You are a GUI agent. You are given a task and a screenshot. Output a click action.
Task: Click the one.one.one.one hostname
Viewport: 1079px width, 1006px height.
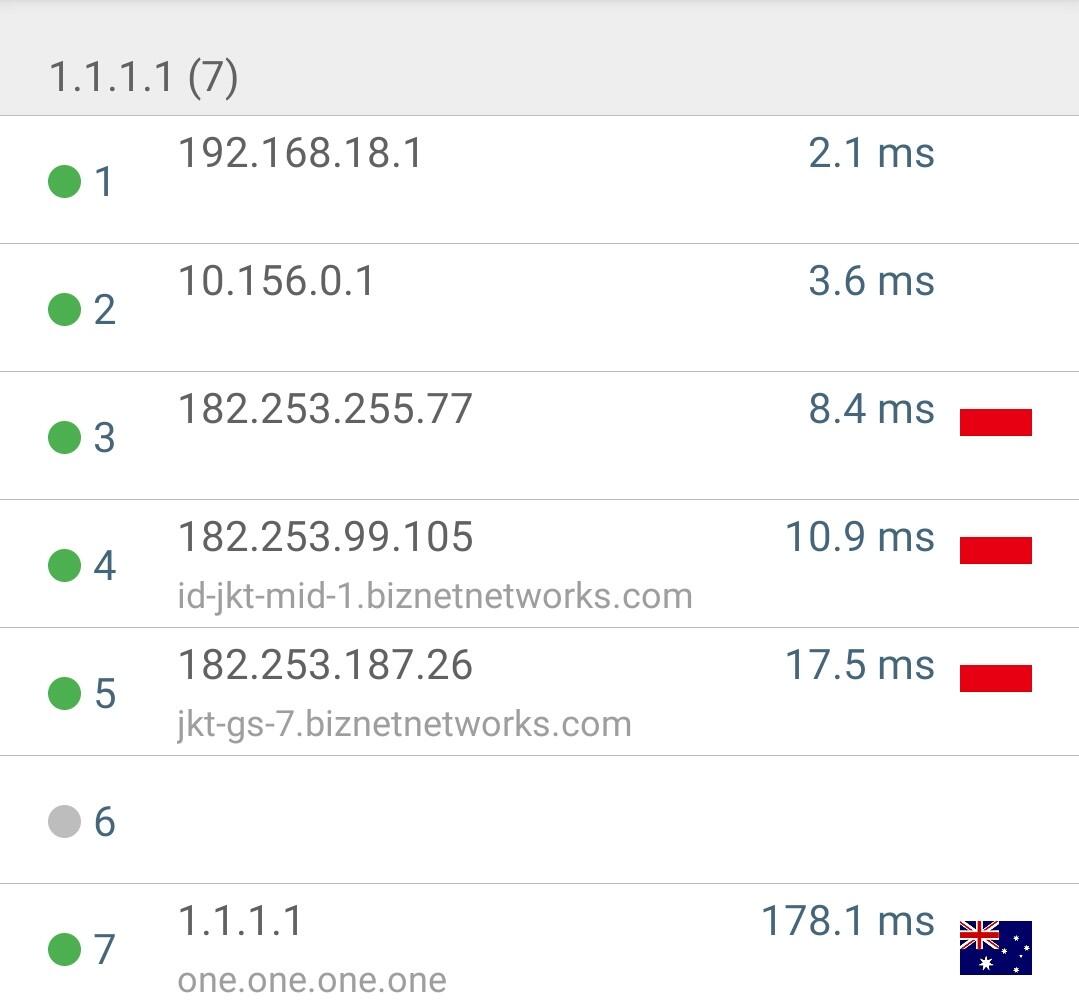(311, 980)
